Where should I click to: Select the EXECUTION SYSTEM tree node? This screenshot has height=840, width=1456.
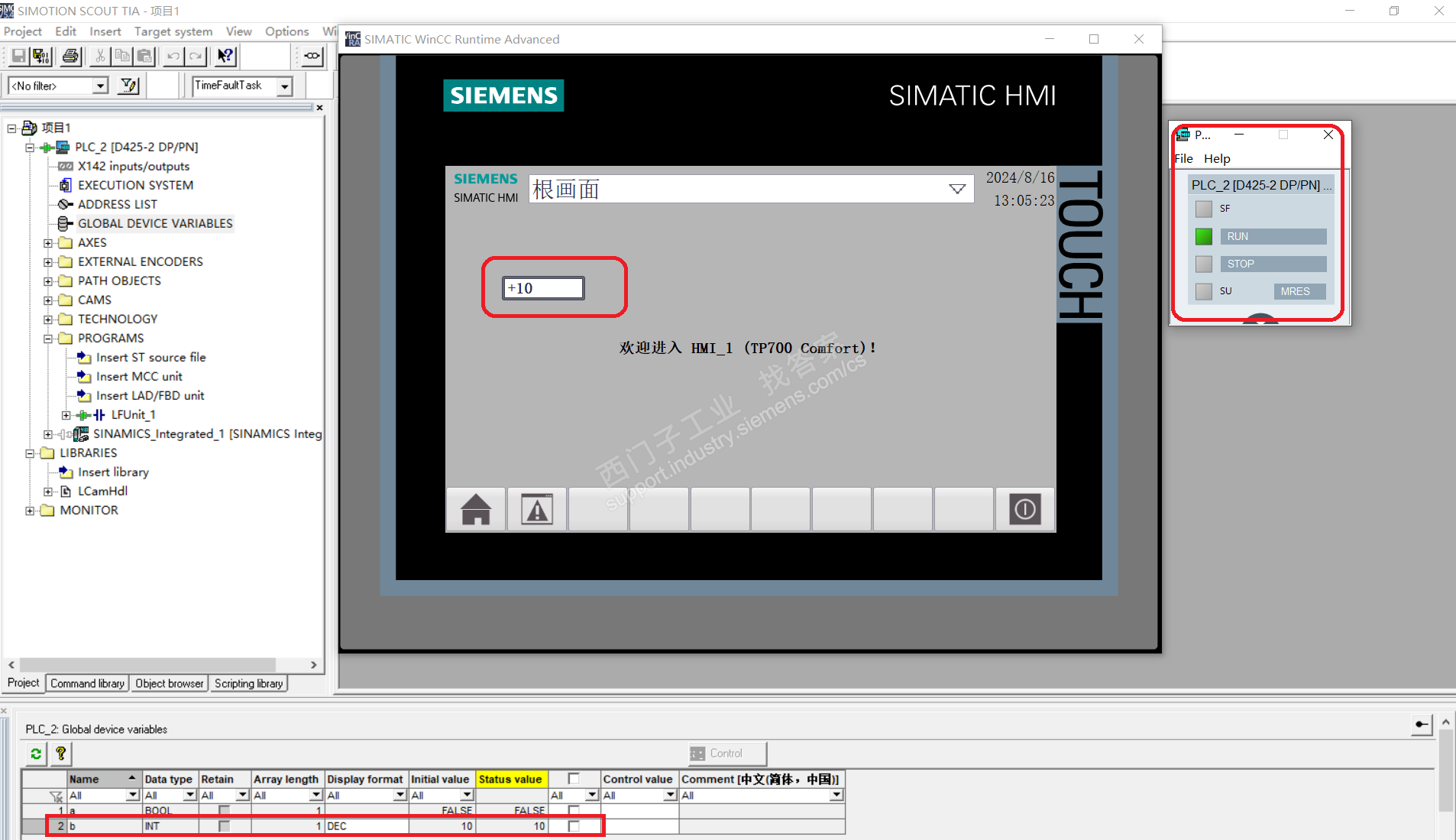pos(135,185)
